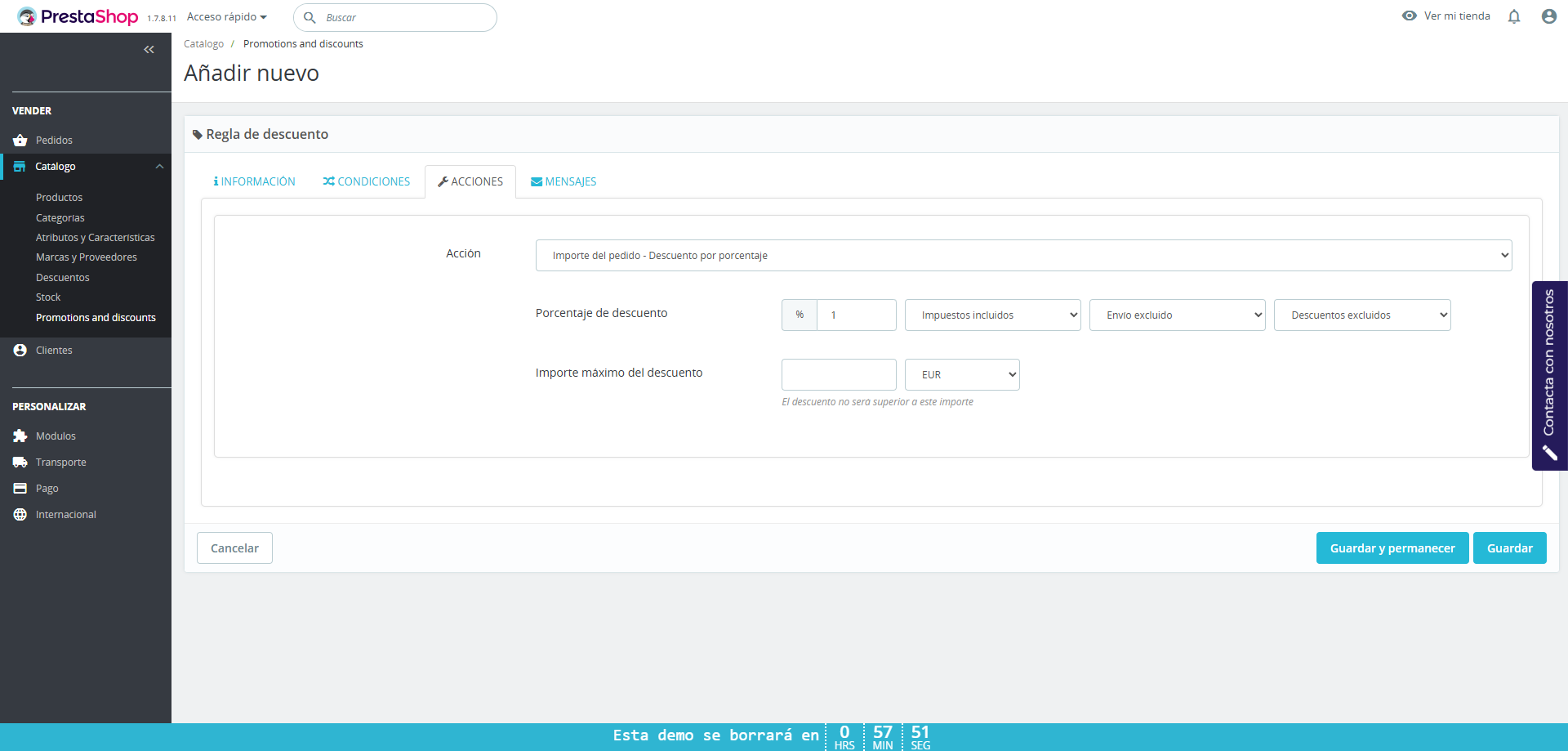Open the user profile avatar icon
The width and height of the screenshot is (1568, 751).
click(1548, 16)
